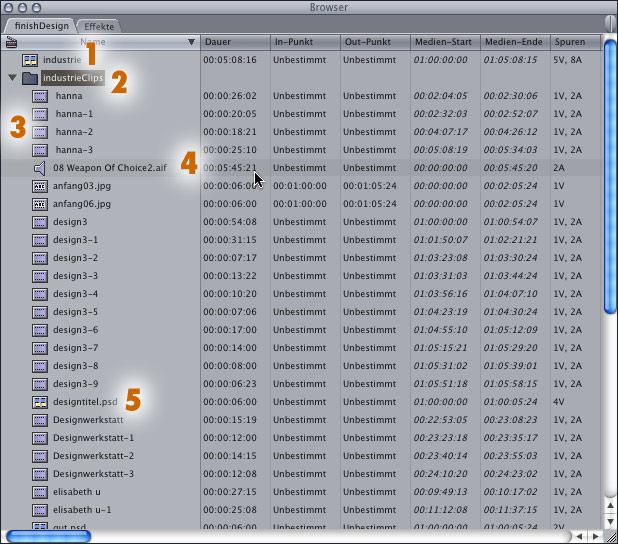The height and width of the screenshot is (544, 618).
Task: Click the sort arrow in Name column header
Action: click(191, 43)
